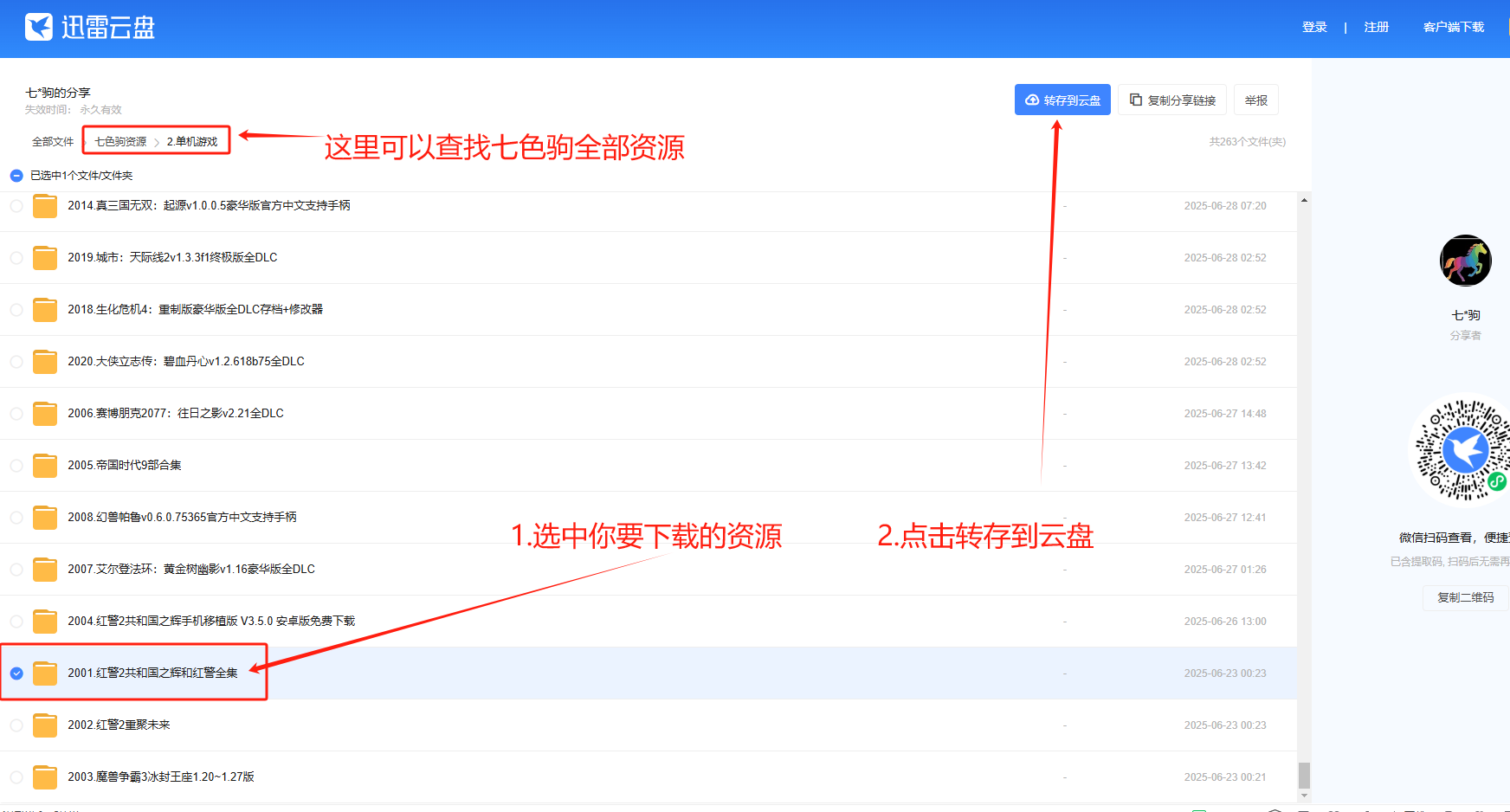Toggle the select-all checkbox beside 已选中1个文件
1510x812 pixels.
[16, 176]
